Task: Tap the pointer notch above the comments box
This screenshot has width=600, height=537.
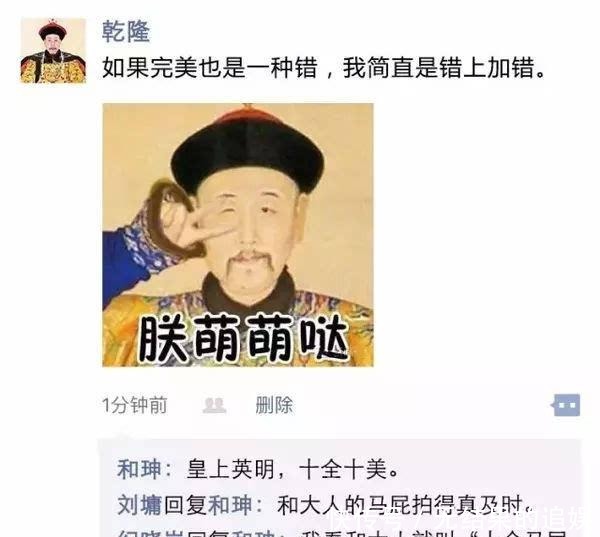Action: (122, 436)
